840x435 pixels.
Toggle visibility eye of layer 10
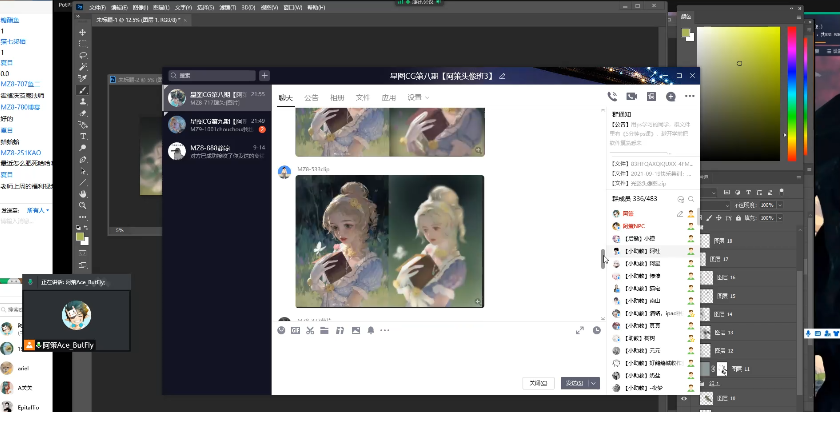(x=684, y=399)
